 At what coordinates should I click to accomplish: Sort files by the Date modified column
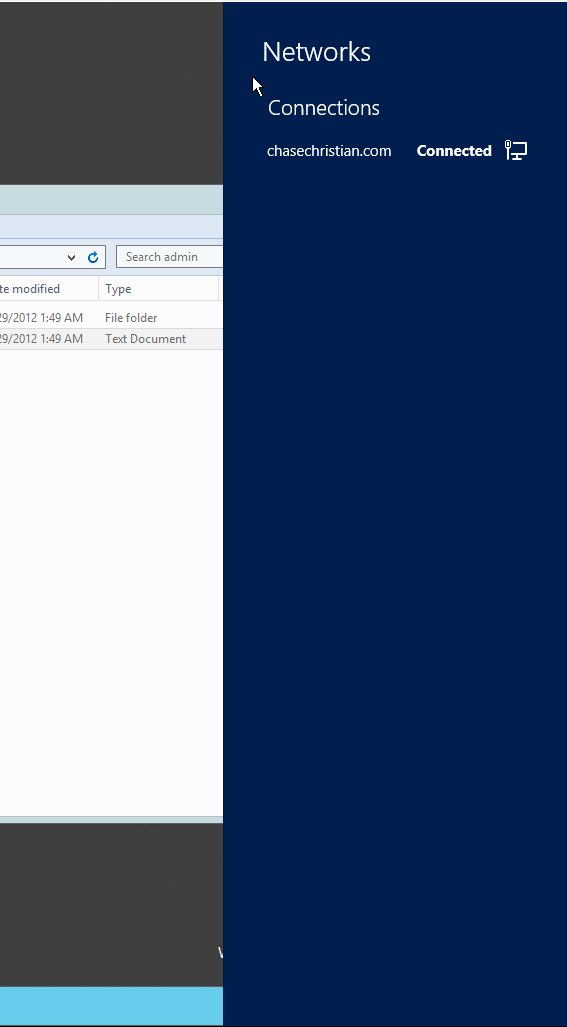tap(49, 289)
